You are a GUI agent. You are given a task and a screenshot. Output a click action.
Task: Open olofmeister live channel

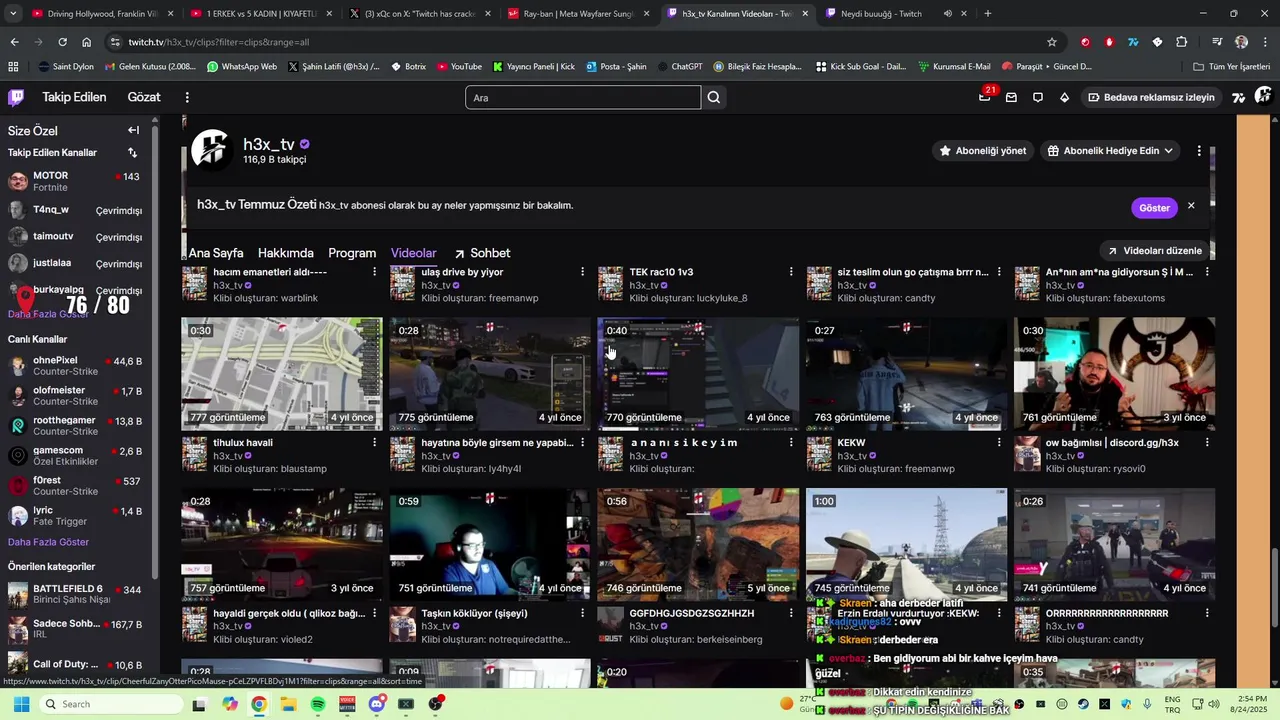(x=75, y=396)
